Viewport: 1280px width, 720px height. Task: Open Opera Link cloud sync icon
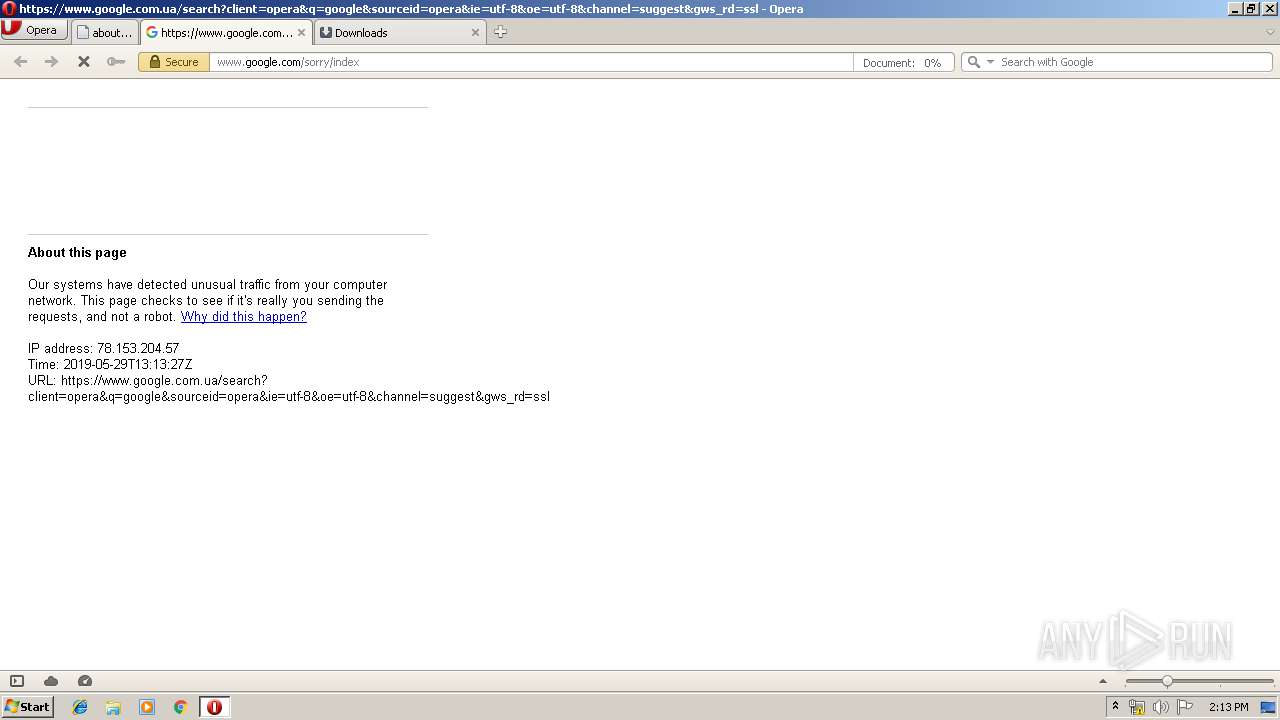[x=51, y=681]
